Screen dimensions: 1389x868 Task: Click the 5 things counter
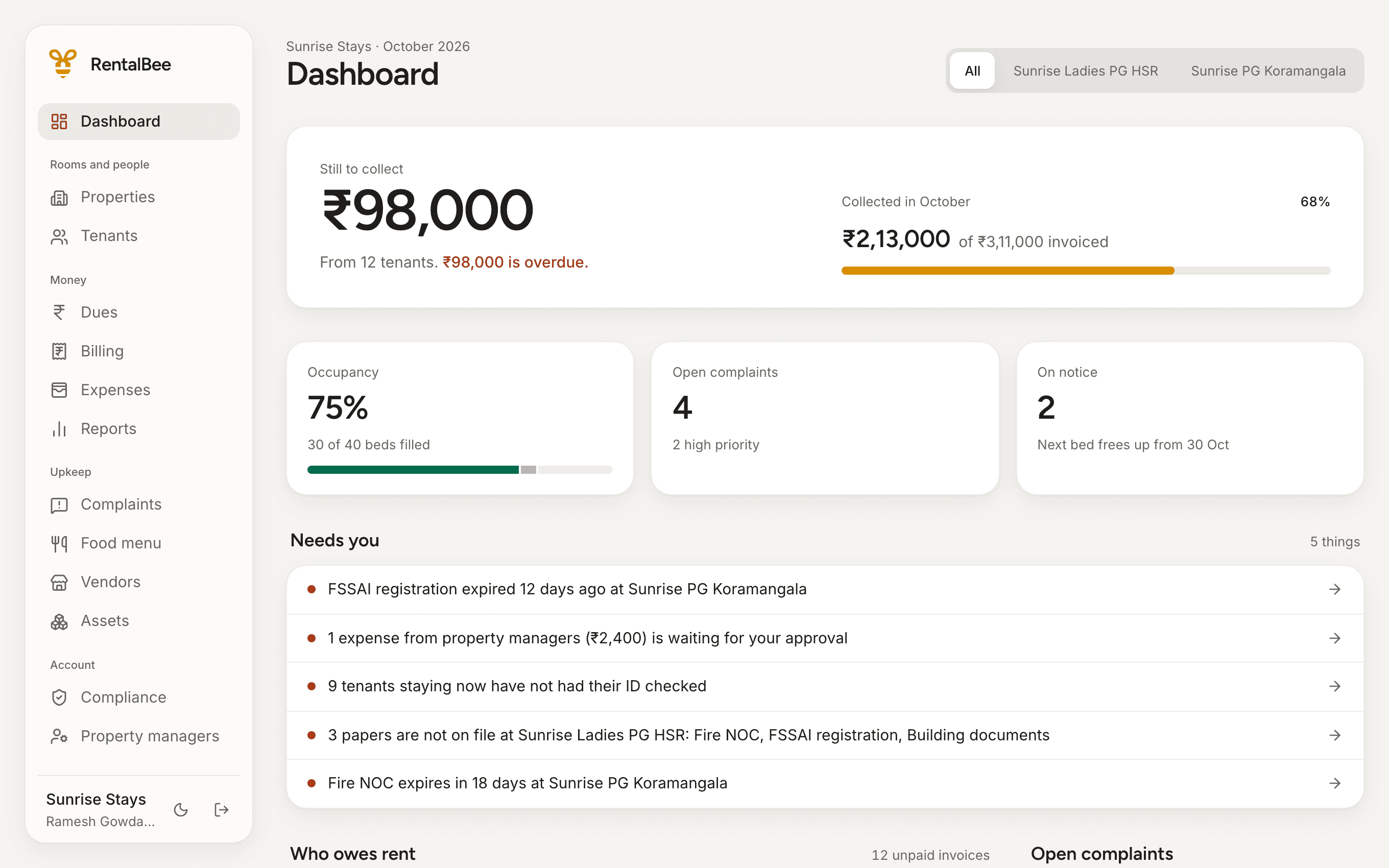[1334, 541]
